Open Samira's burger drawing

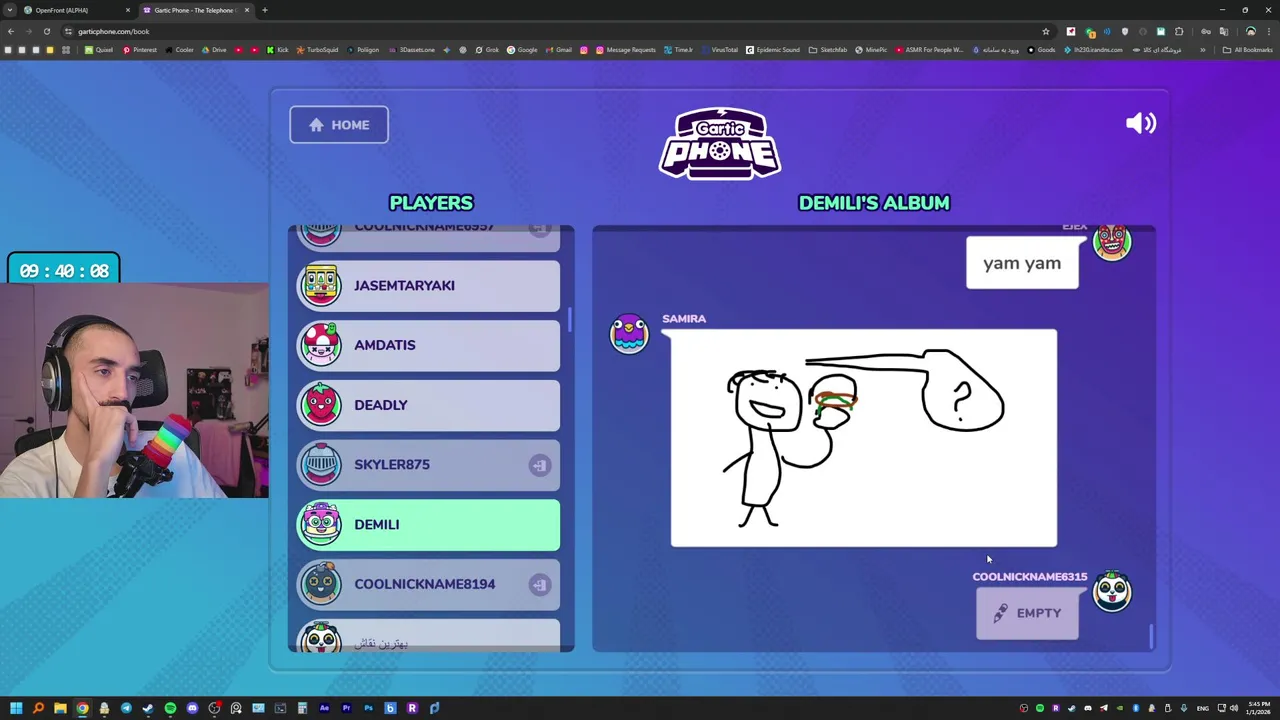[x=863, y=438]
